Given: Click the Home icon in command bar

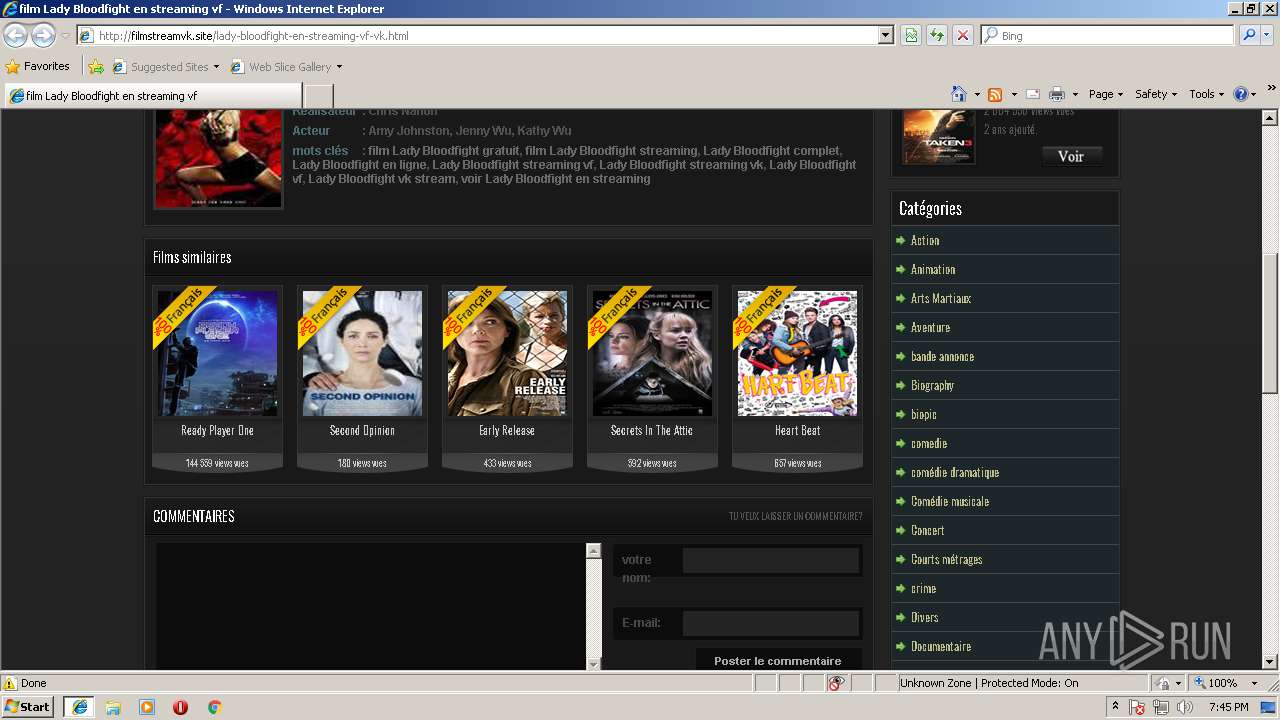Looking at the screenshot, I should (x=959, y=94).
